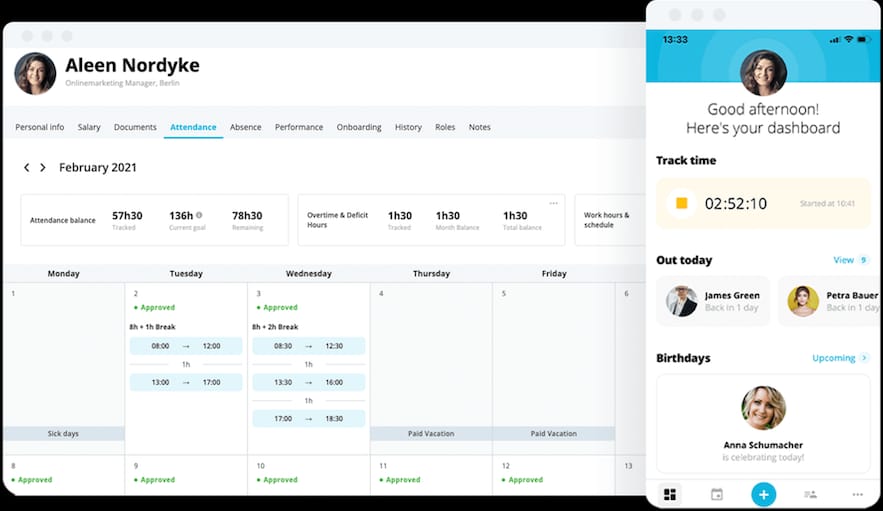Image resolution: width=883 pixels, height=511 pixels.
Task: View all people out today
Action: pos(851,260)
